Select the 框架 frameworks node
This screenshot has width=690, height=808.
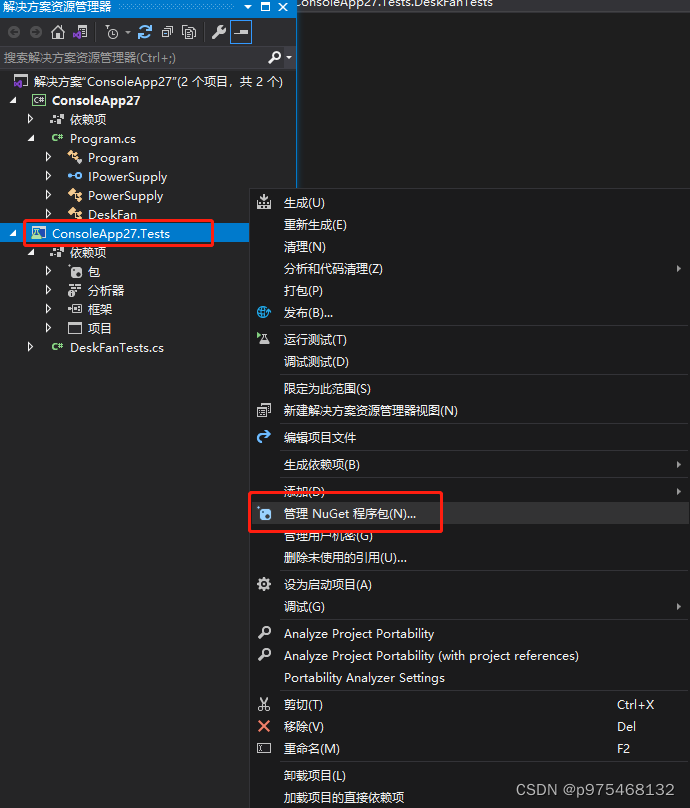[99, 309]
